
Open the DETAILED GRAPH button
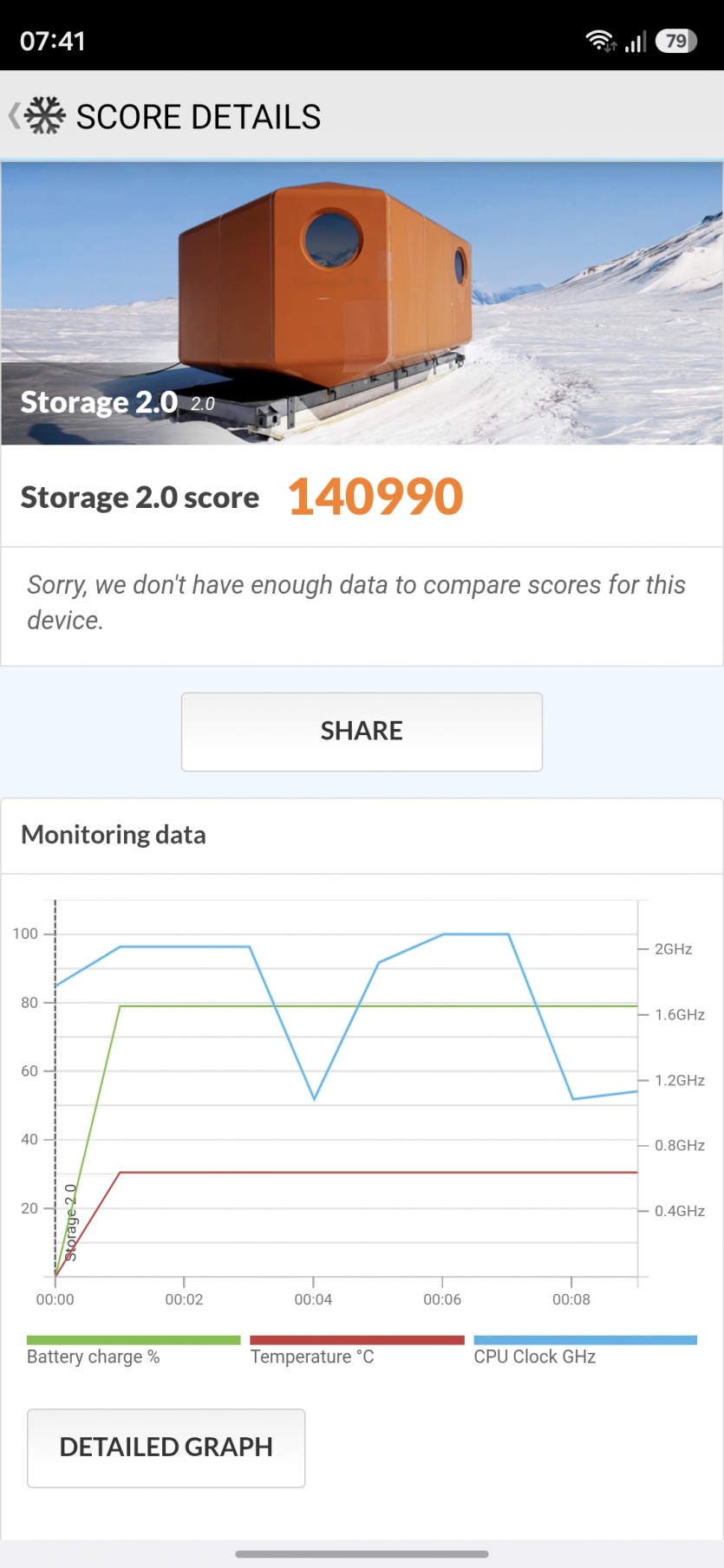(166, 1447)
